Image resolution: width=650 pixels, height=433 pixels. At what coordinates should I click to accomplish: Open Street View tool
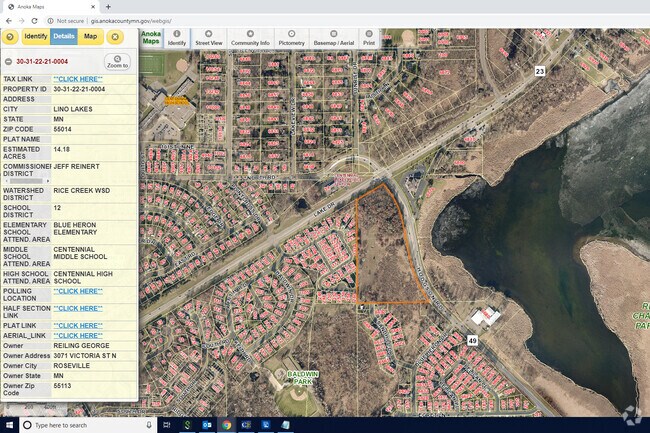(209, 38)
